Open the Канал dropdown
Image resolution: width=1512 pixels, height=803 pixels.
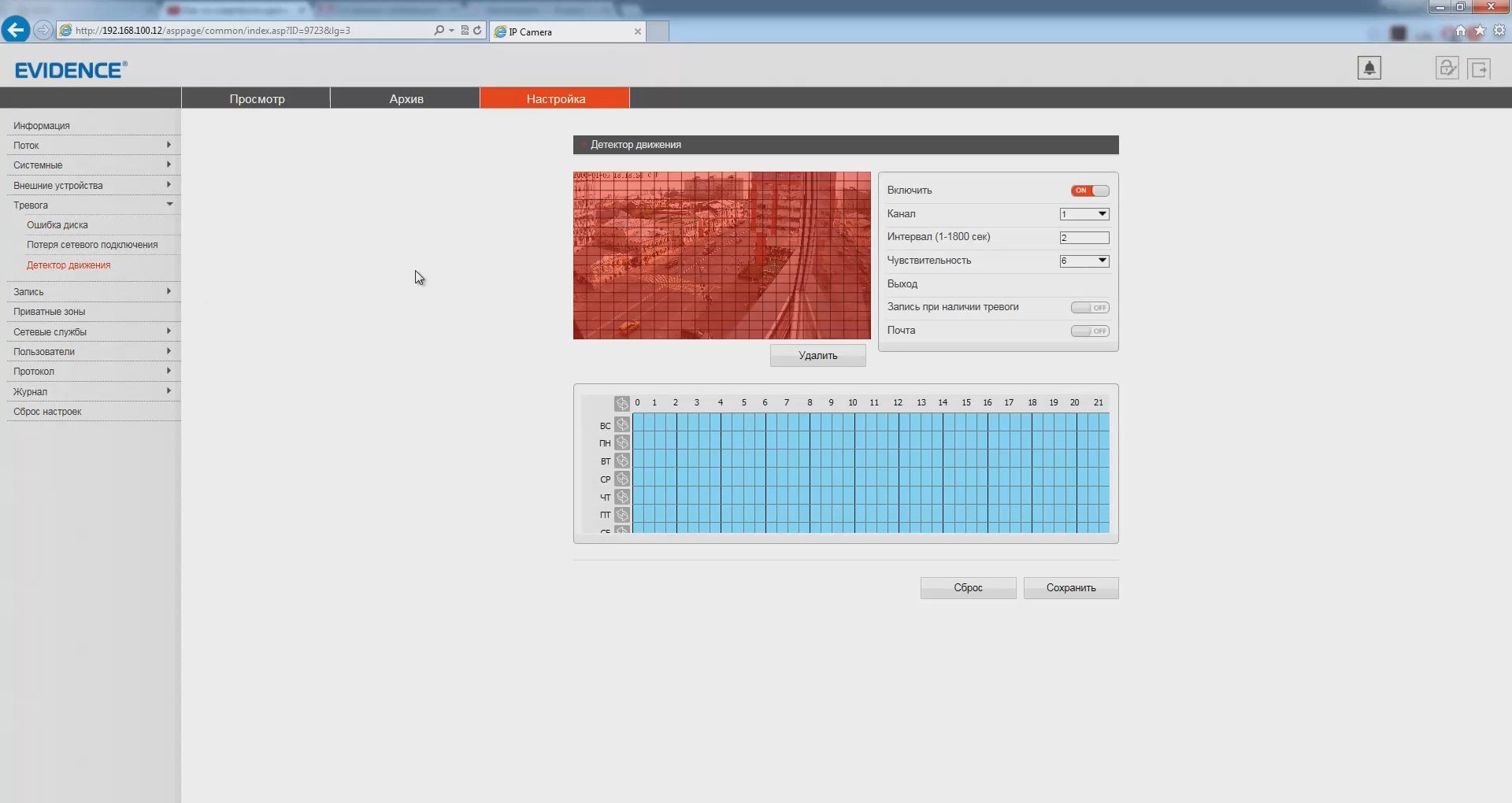click(1084, 214)
